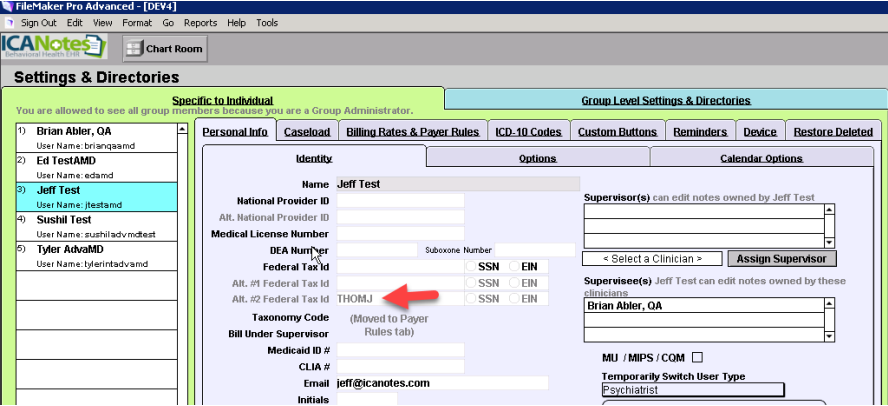This screenshot has width=888, height=406.
Task: Enable the MU / MIPS / CQM checkbox
Action: coord(697,357)
